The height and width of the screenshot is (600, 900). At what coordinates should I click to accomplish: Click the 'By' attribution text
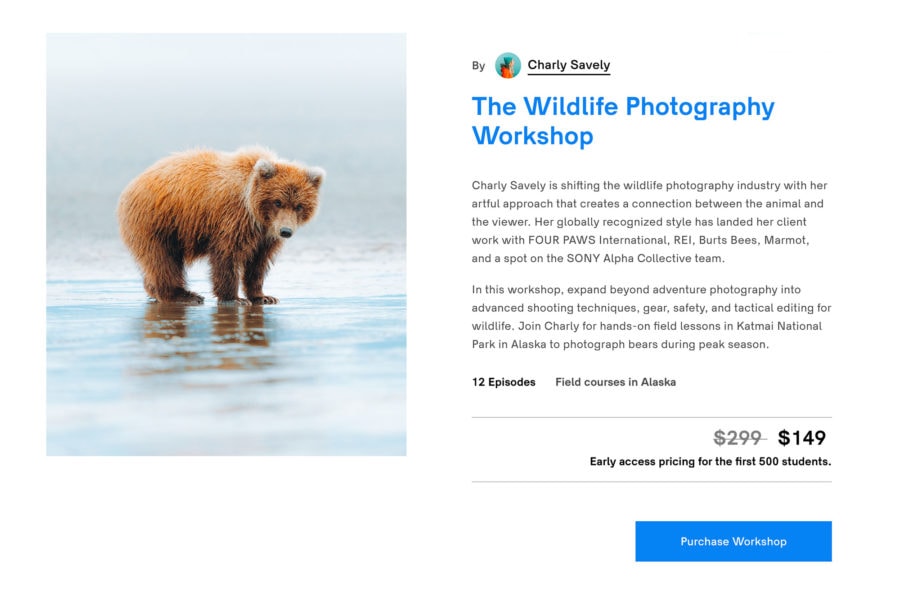click(477, 64)
